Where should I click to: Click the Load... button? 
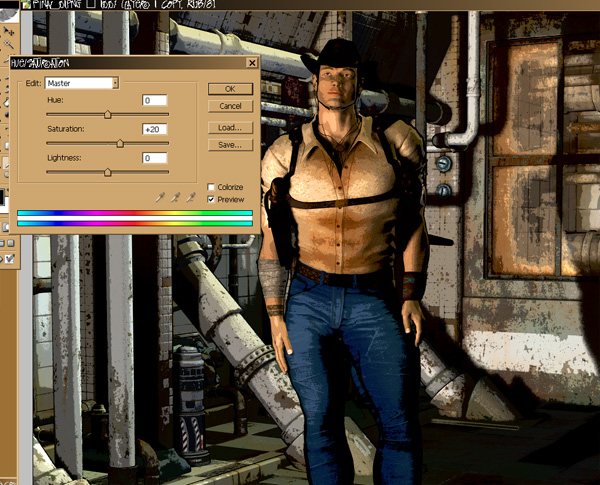230,127
